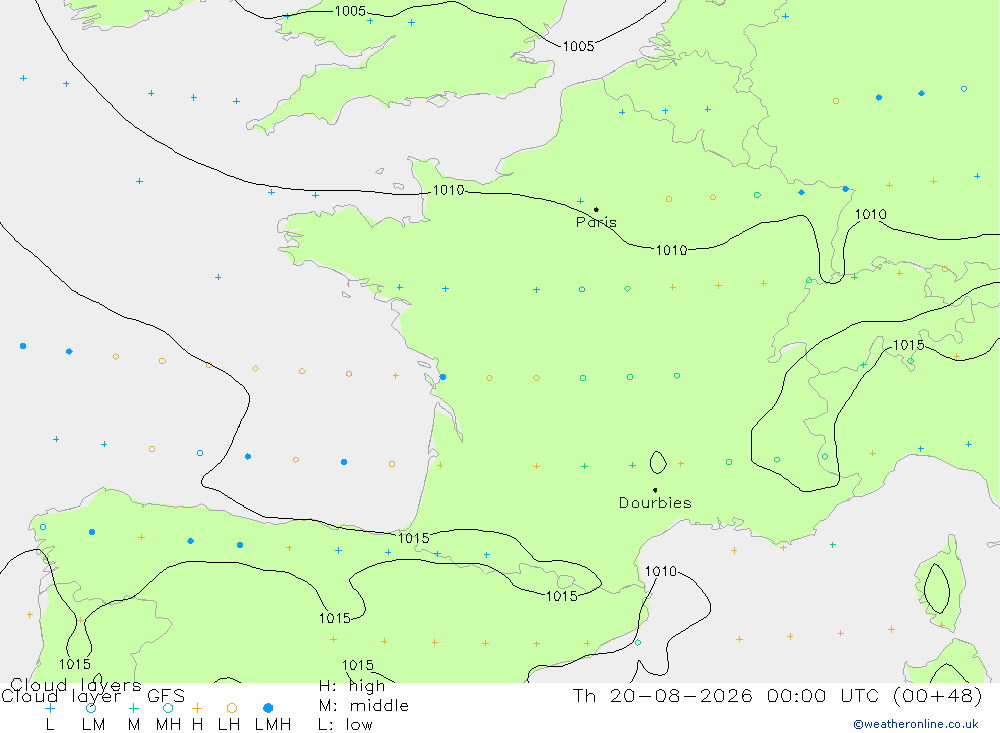Click the 1010 isobar label southeast of Paris
1000x733 pixels.
(672, 250)
